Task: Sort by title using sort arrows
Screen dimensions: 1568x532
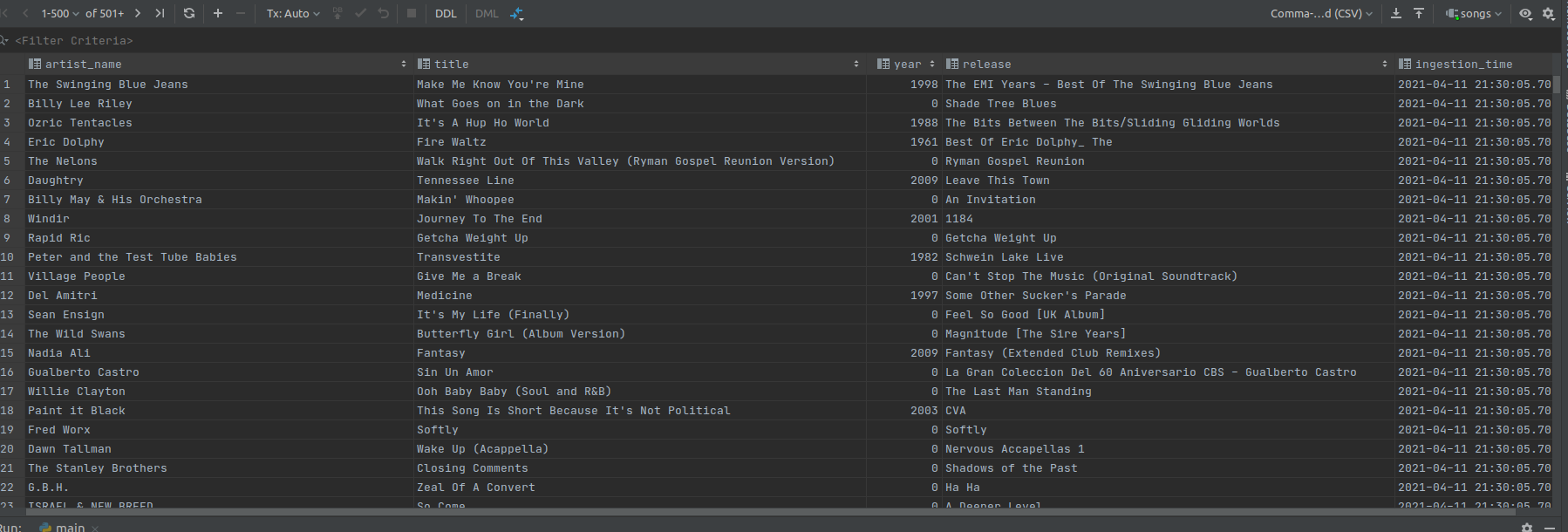Action: (x=856, y=64)
